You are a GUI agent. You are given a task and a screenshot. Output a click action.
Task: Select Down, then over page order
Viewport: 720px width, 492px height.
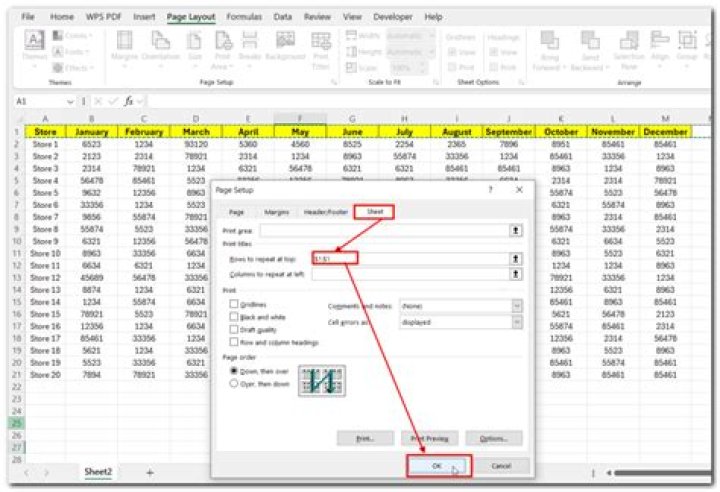tap(234, 371)
